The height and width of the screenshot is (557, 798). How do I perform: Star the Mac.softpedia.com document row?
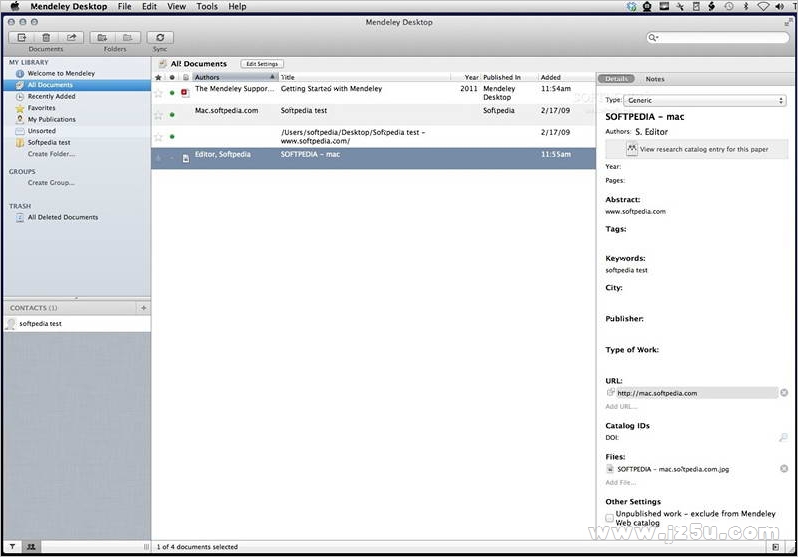click(158, 115)
